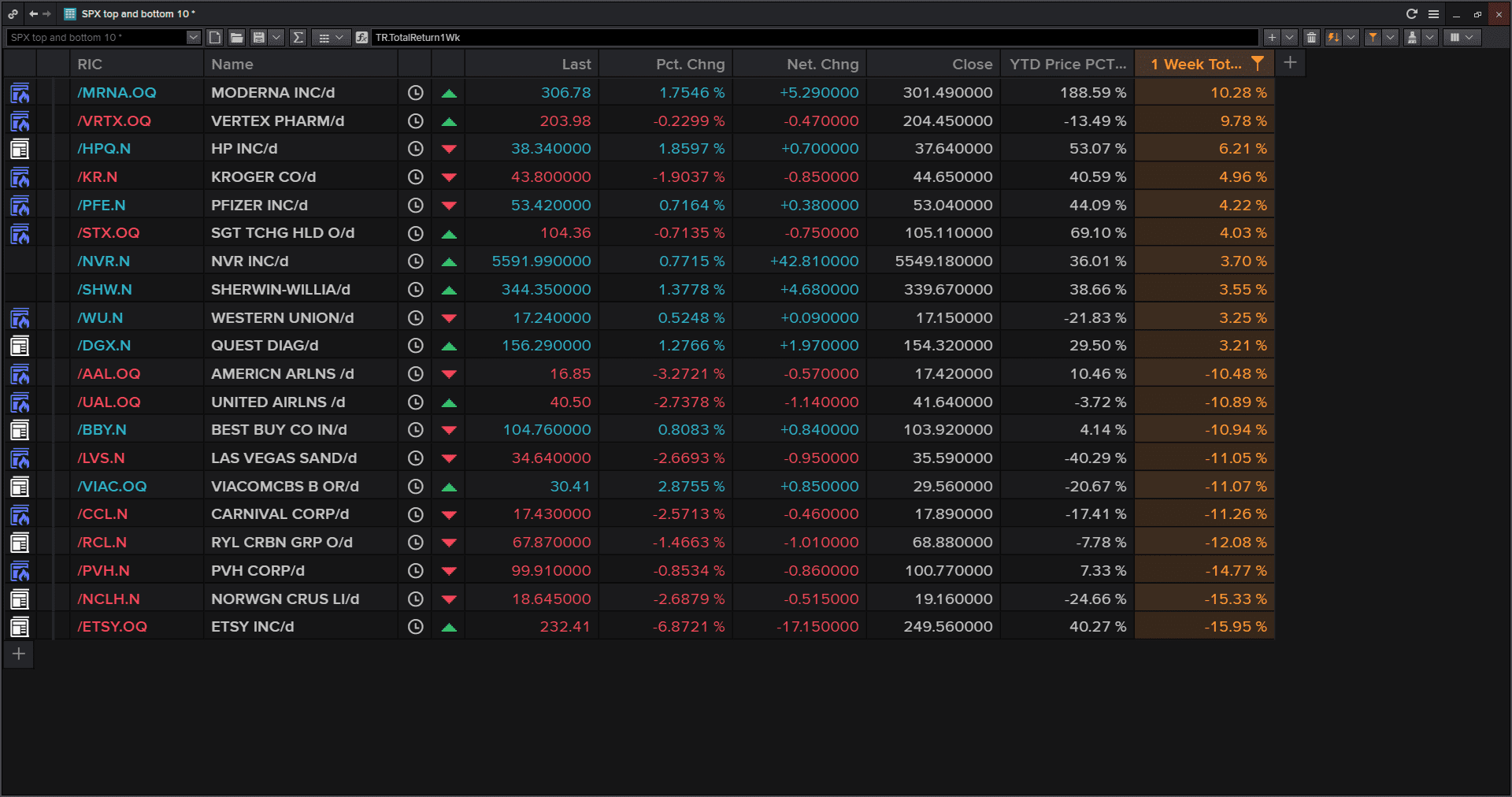Select the +42.810000 Net. Chng cell
The width and height of the screenshot is (1512, 797).
(800, 261)
